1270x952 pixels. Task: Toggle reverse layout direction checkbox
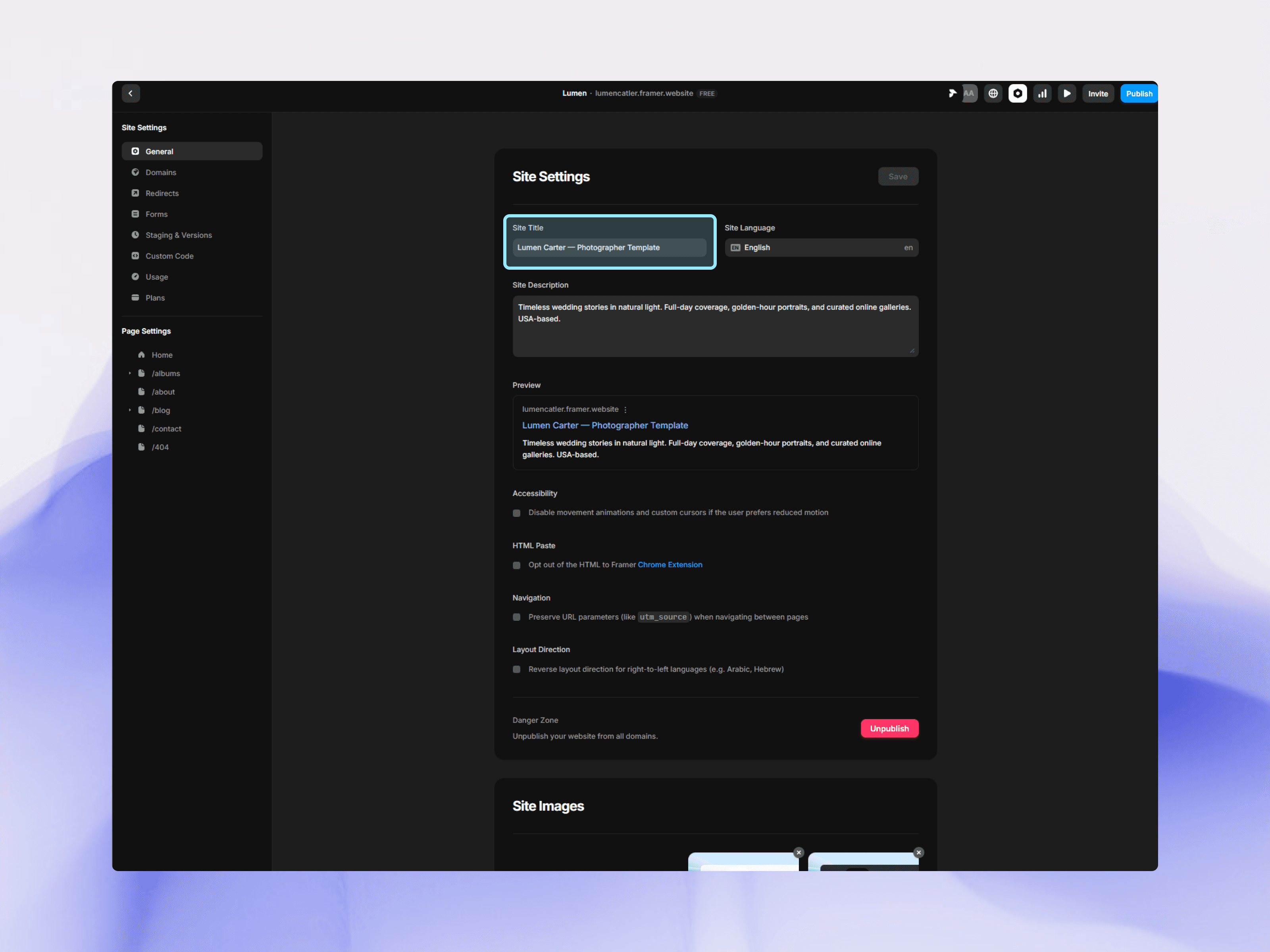[x=517, y=669]
